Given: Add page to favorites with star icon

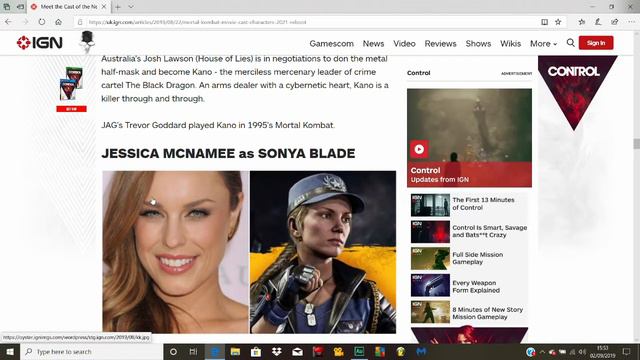Looking at the screenshot, I should [x=558, y=22].
